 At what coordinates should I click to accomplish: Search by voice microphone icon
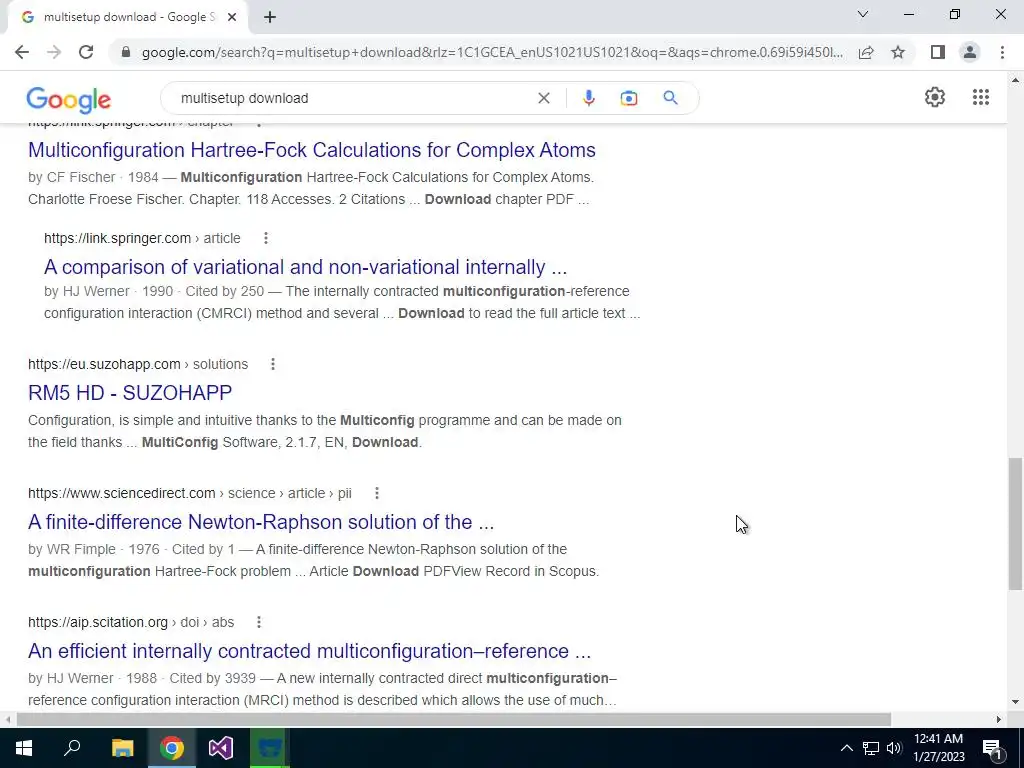point(588,98)
